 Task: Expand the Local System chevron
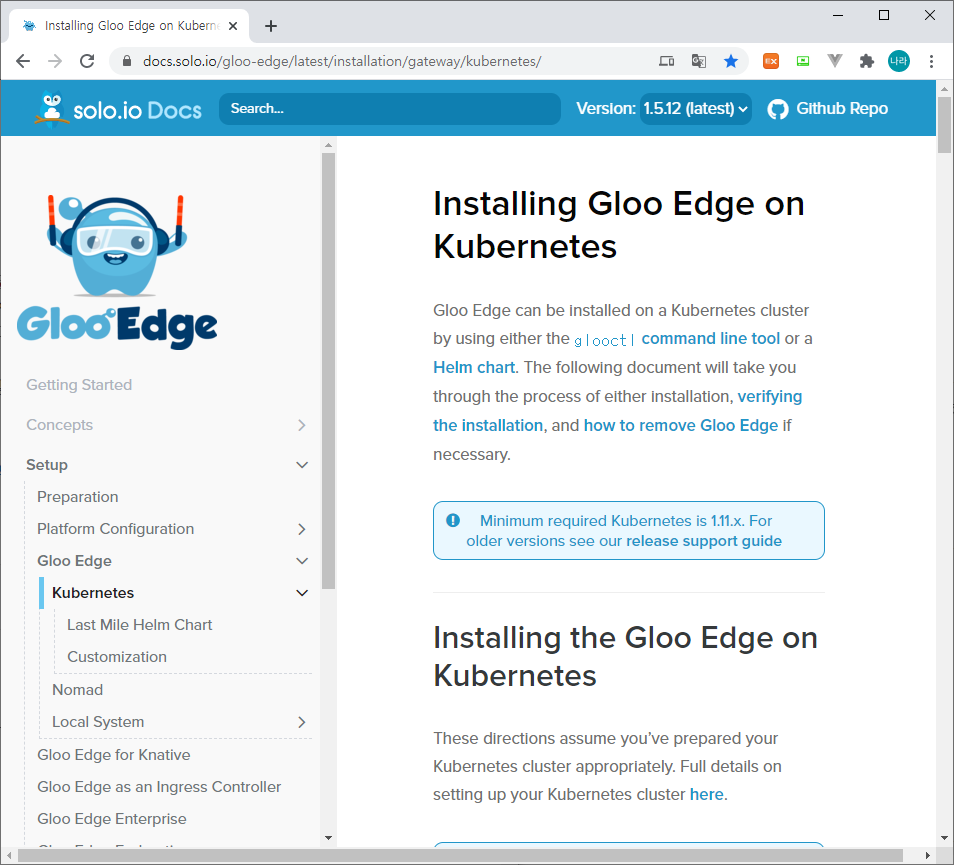(x=302, y=722)
